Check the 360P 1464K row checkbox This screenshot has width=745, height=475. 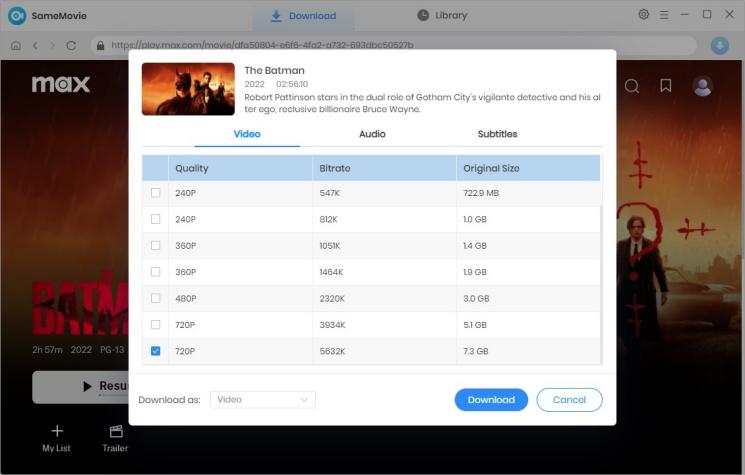(155, 272)
